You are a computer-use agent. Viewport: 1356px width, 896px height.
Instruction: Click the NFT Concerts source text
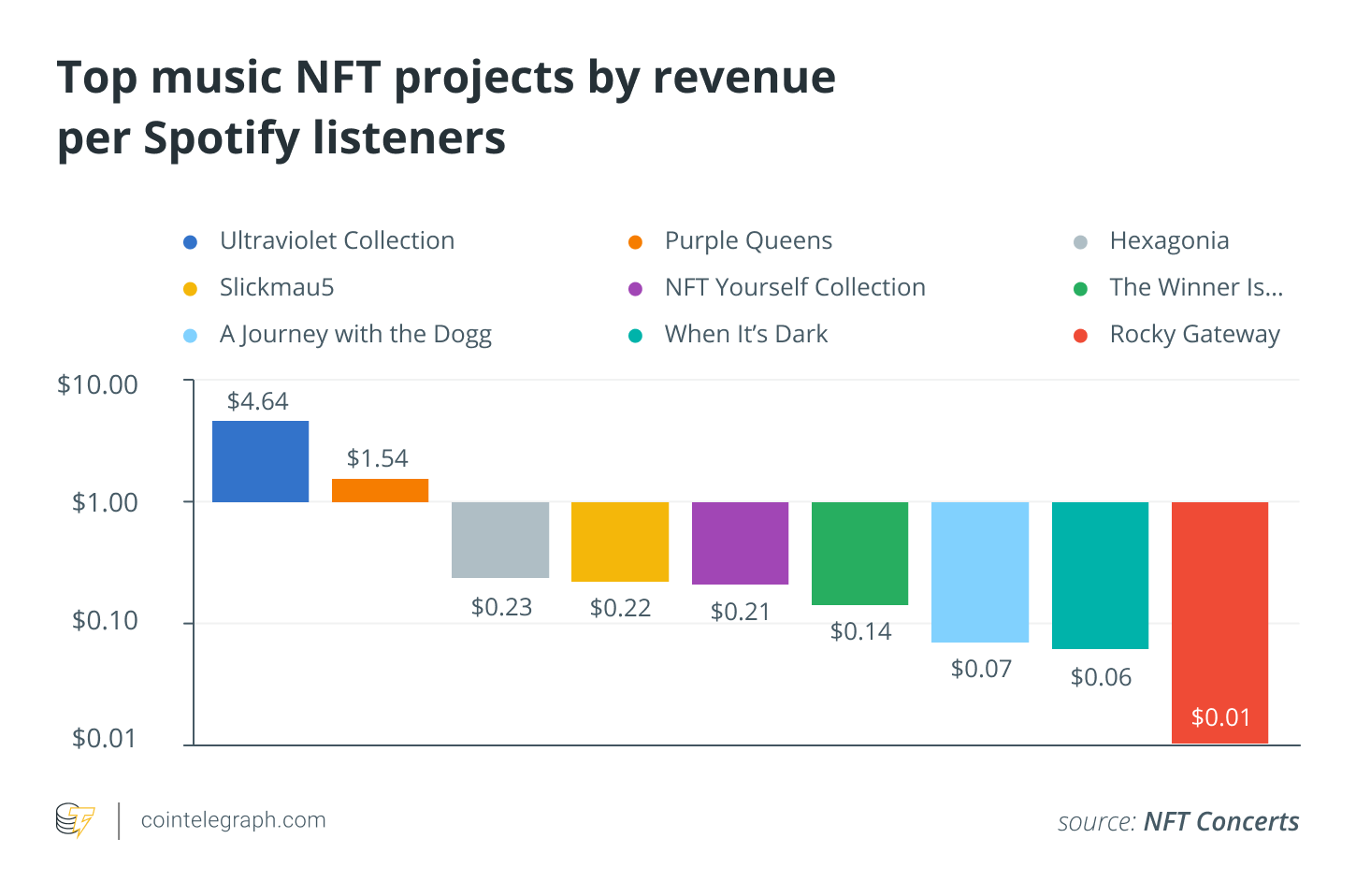coord(1220,822)
